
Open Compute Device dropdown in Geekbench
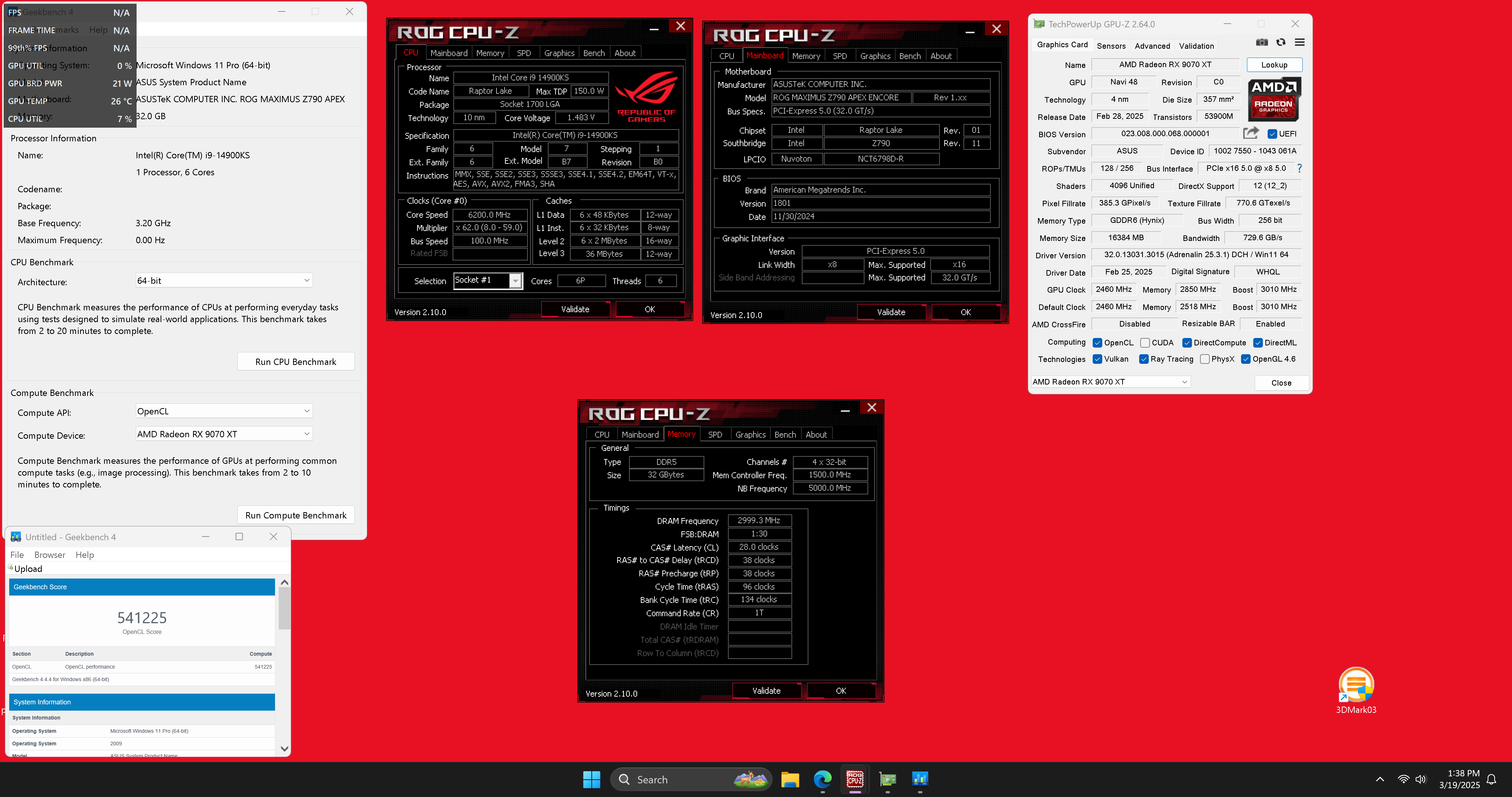(224, 434)
